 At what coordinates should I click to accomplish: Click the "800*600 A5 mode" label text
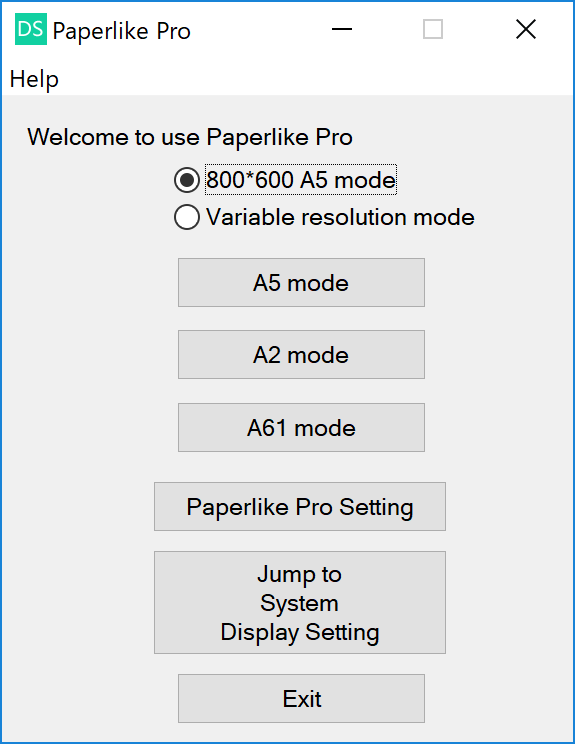(301, 180)
